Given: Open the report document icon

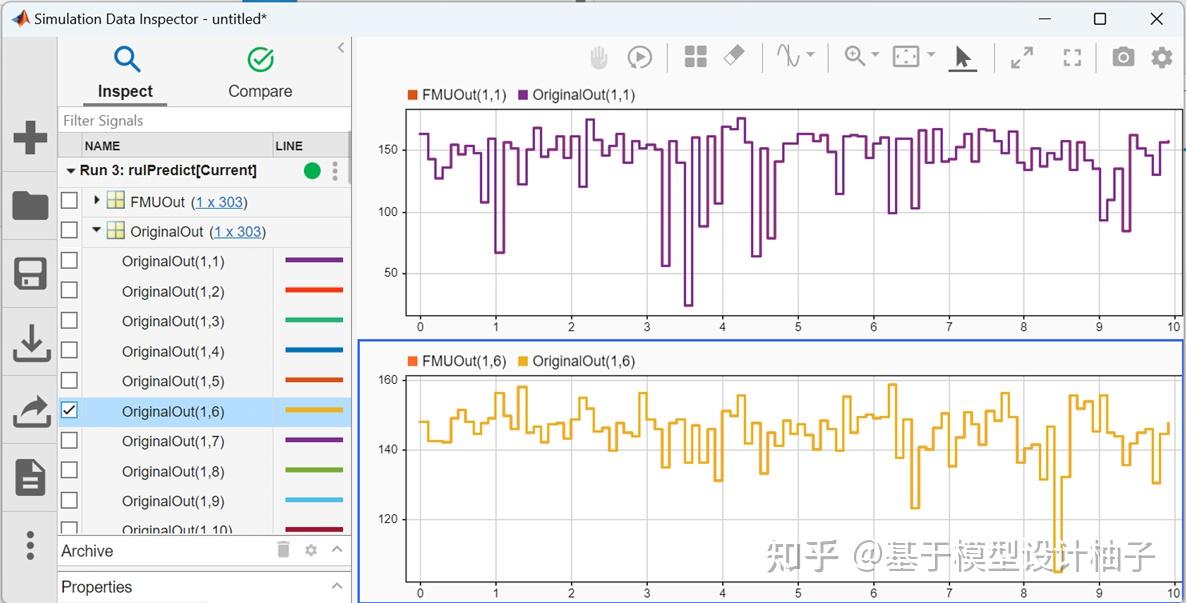Looking at the screenshot, I should pos(30,477).
